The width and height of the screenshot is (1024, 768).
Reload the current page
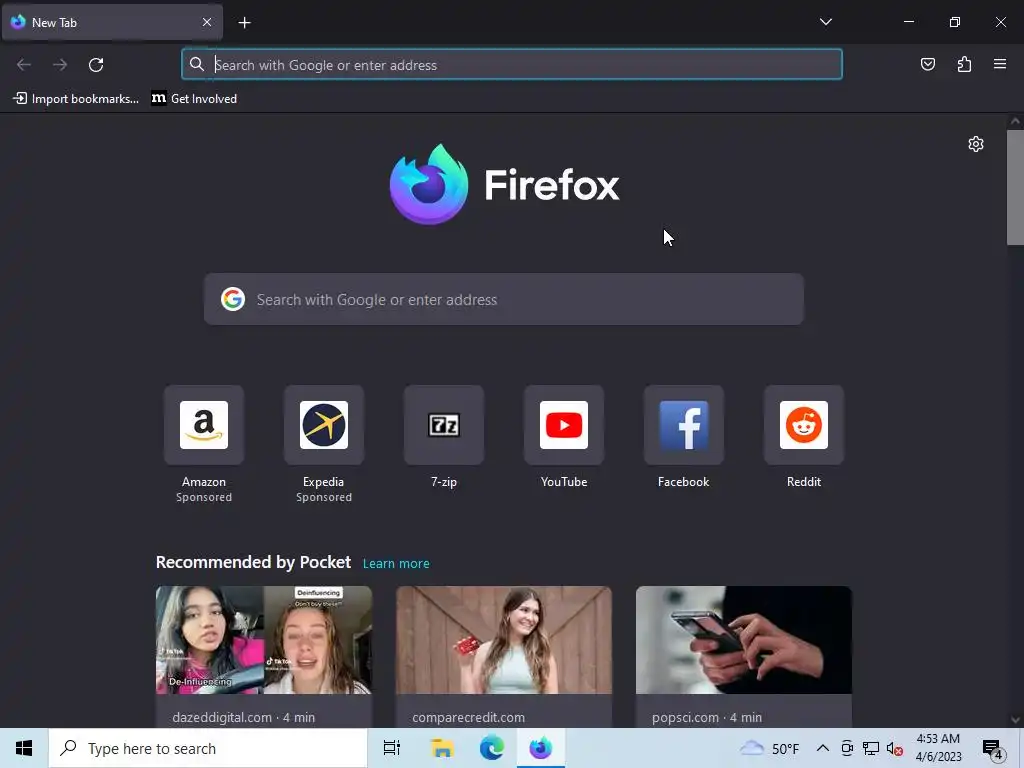pos(96,65)
